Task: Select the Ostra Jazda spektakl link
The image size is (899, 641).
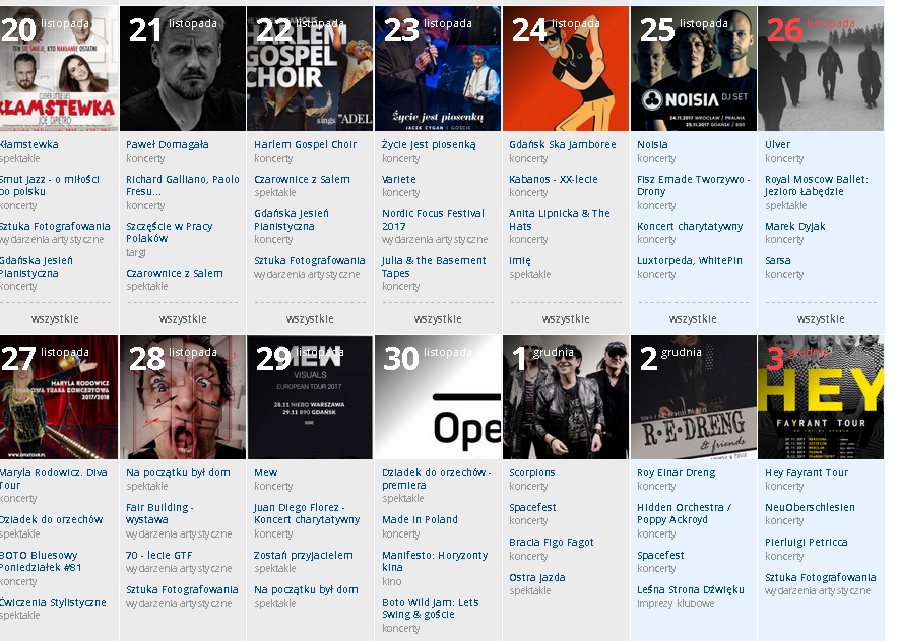Action: (x=537, y=577)
